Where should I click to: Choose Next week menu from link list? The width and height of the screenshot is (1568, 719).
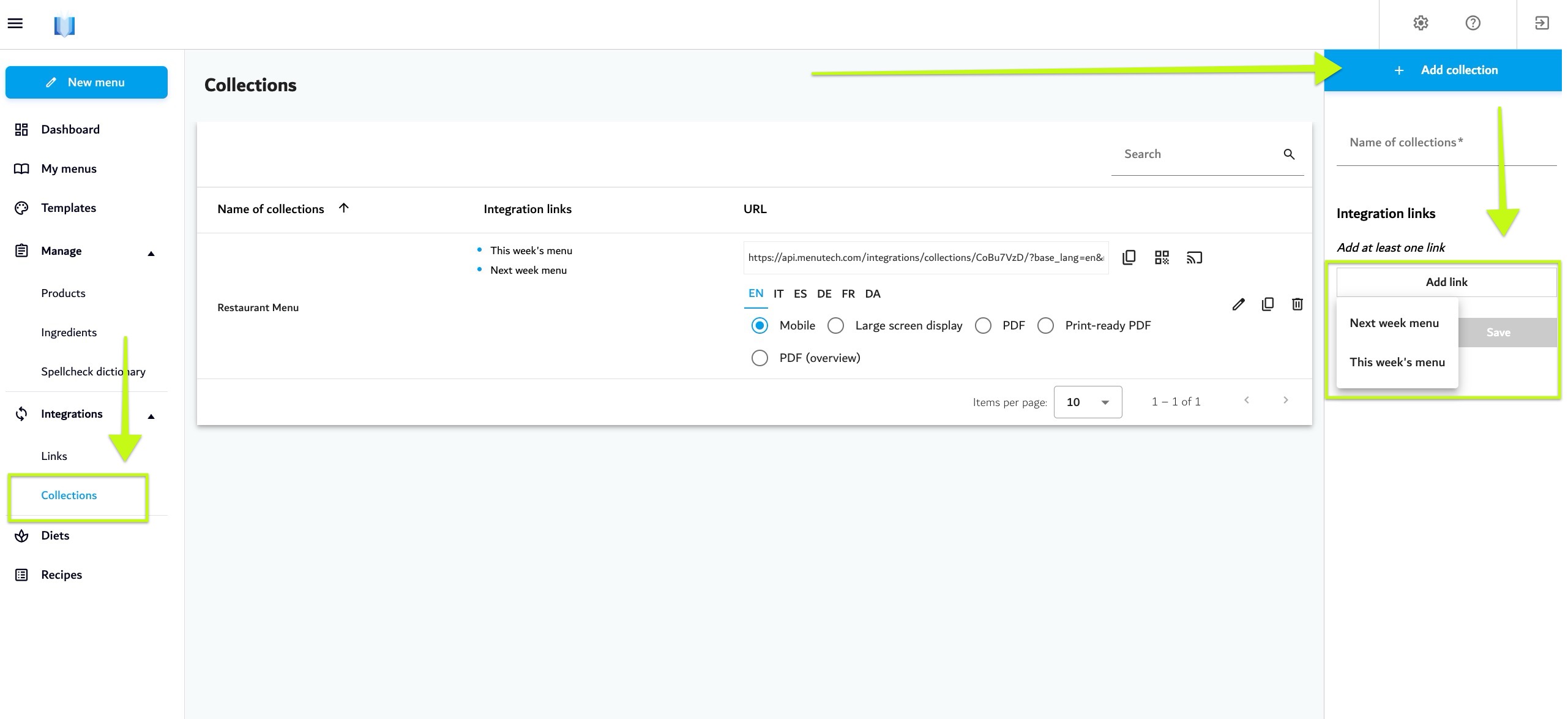pyautogui.click(x=1394, y=323)
